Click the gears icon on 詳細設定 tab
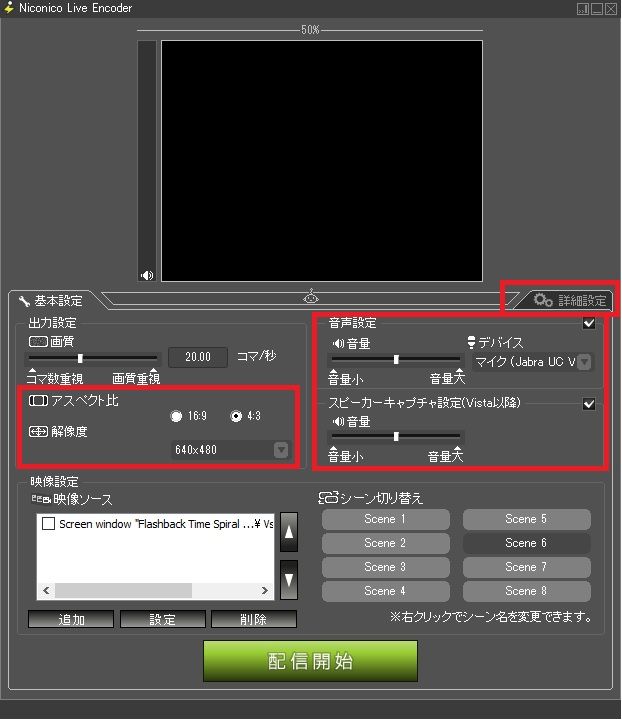Screen dimensions: 622x720 tap(543, 300)
